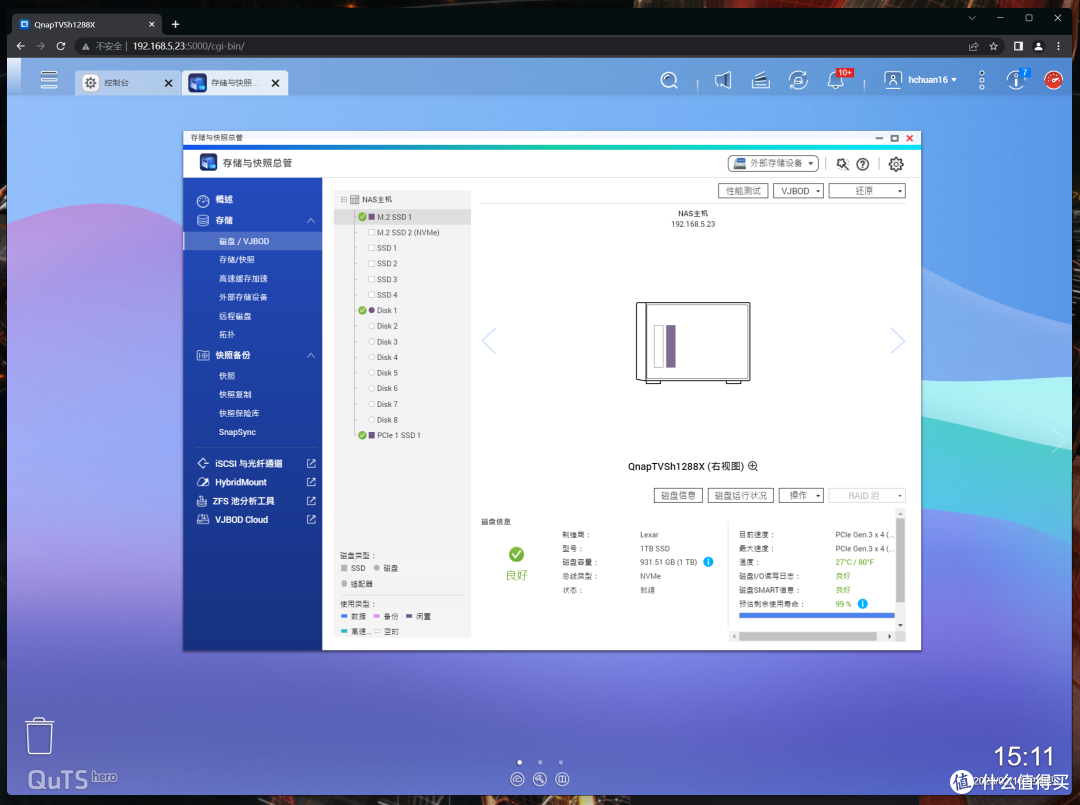This screenshot has height=805, width=1080.
Task: Open the 操作 dropdown
Action: tap(801, 495)
